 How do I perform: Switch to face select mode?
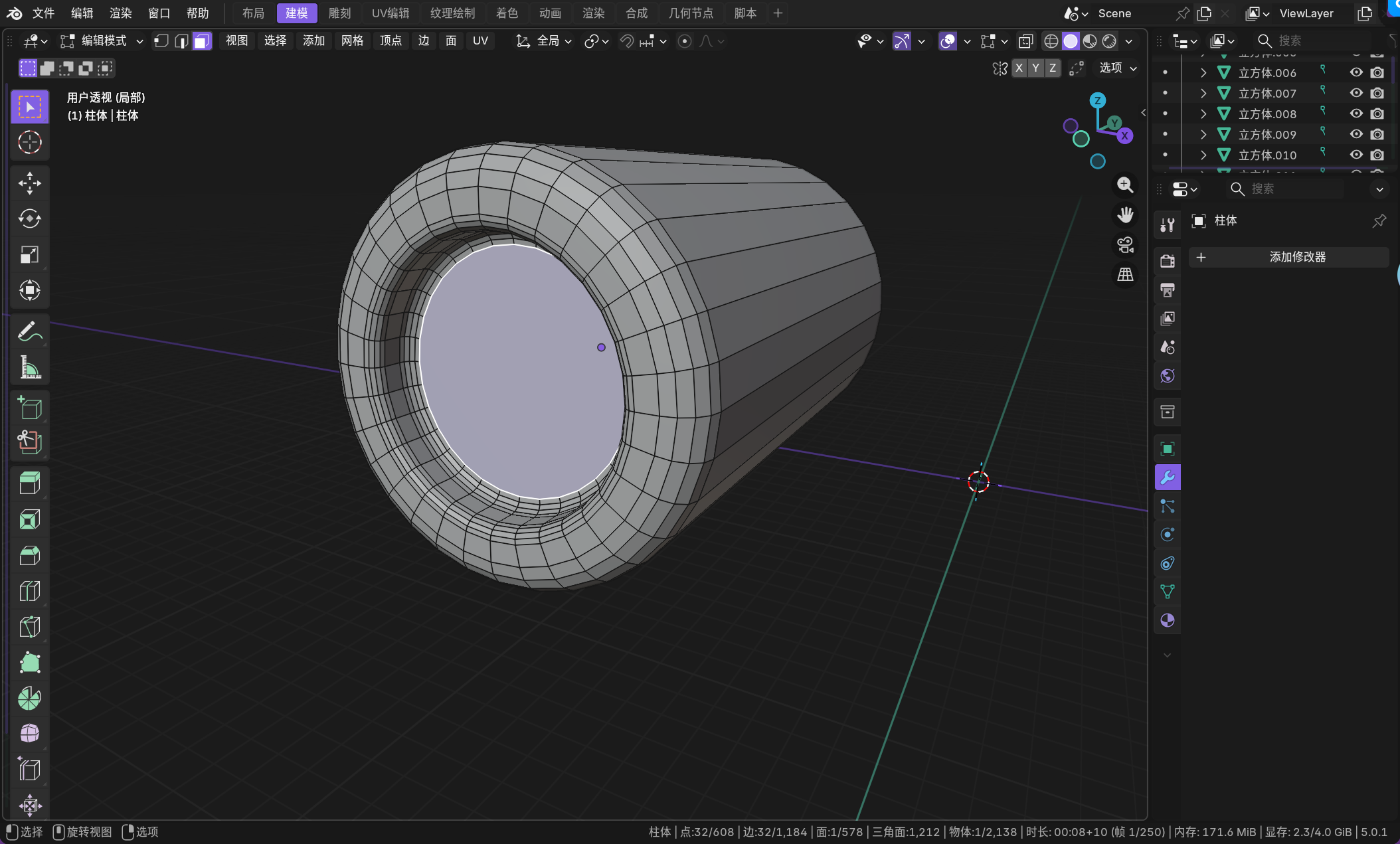201,41
